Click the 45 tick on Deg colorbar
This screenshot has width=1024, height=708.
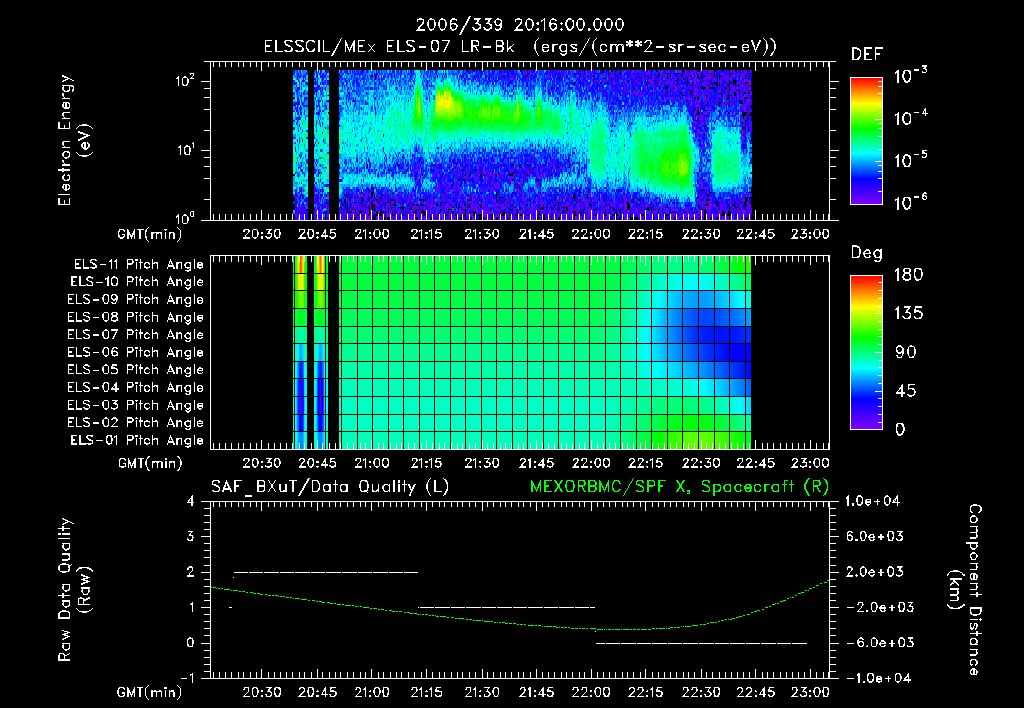click(x=905, y=391)
